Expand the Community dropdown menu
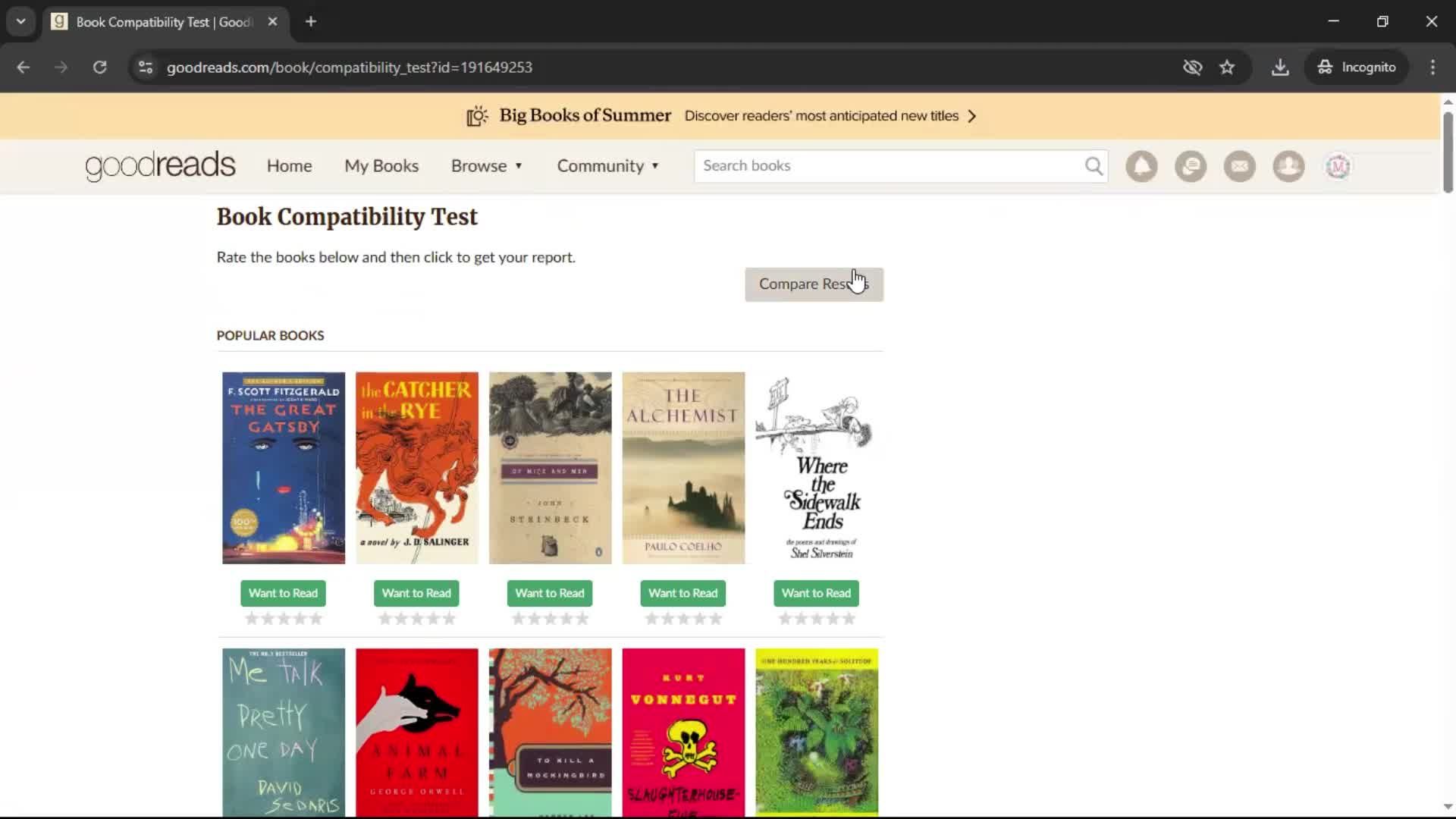 pyautogui.click(x=608, y=166)
